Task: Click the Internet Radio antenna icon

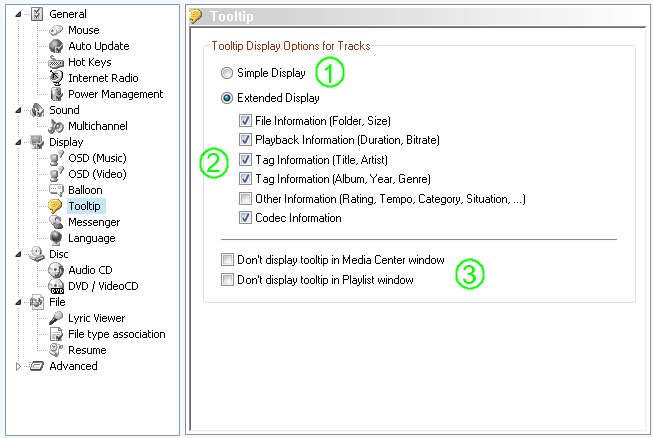Action: click(x=56, y=78)
